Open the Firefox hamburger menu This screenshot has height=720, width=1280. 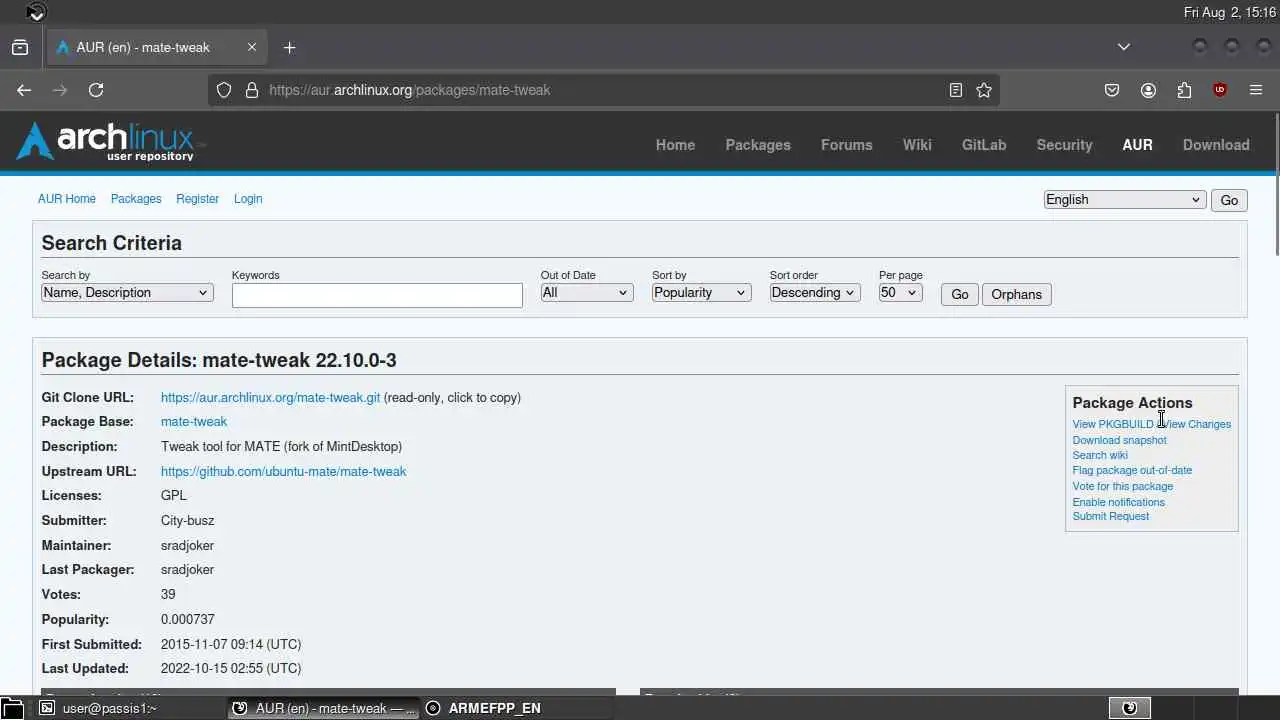point(1256,90)
